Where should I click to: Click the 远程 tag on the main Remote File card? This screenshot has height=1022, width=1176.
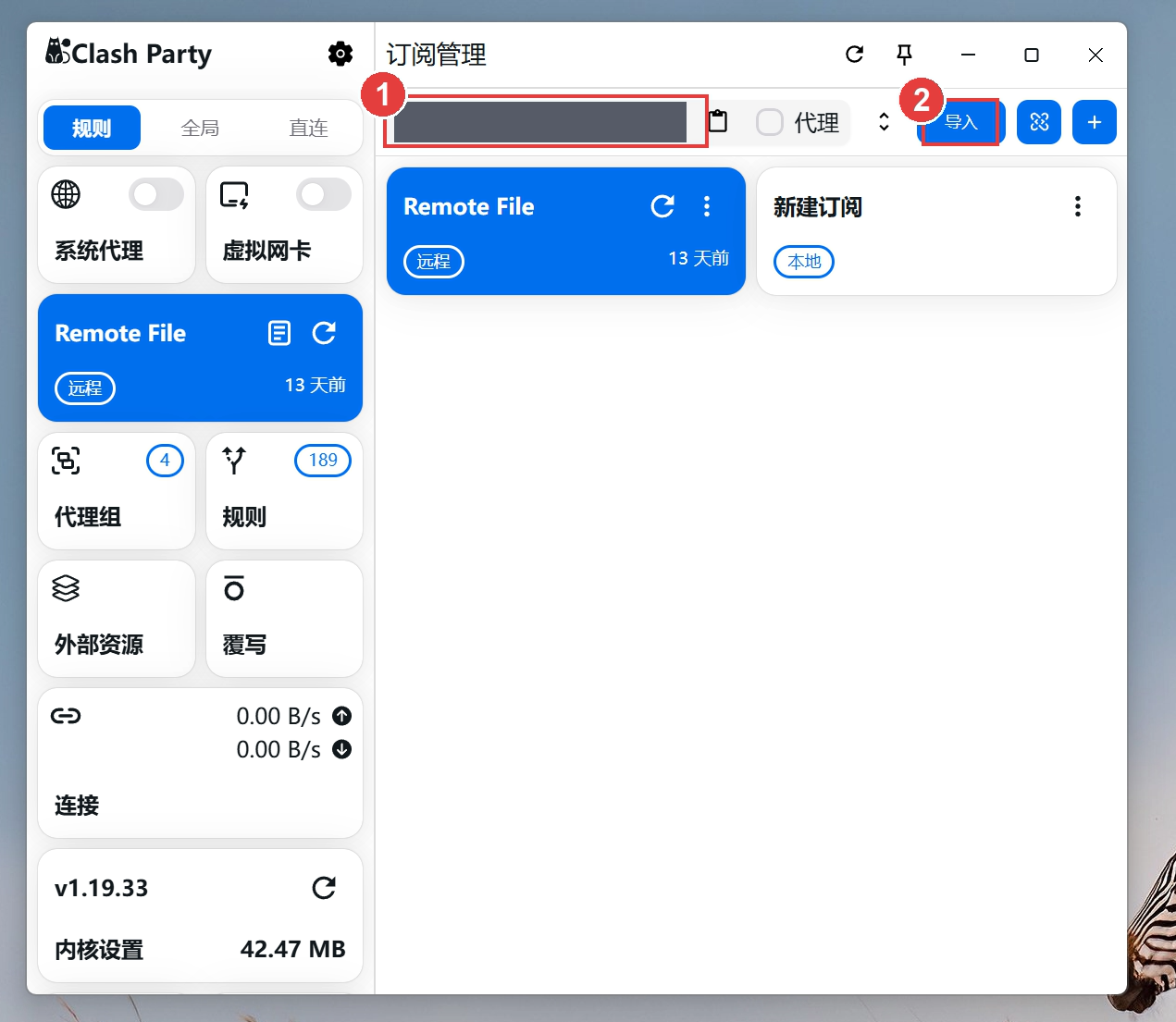(434, 262)
